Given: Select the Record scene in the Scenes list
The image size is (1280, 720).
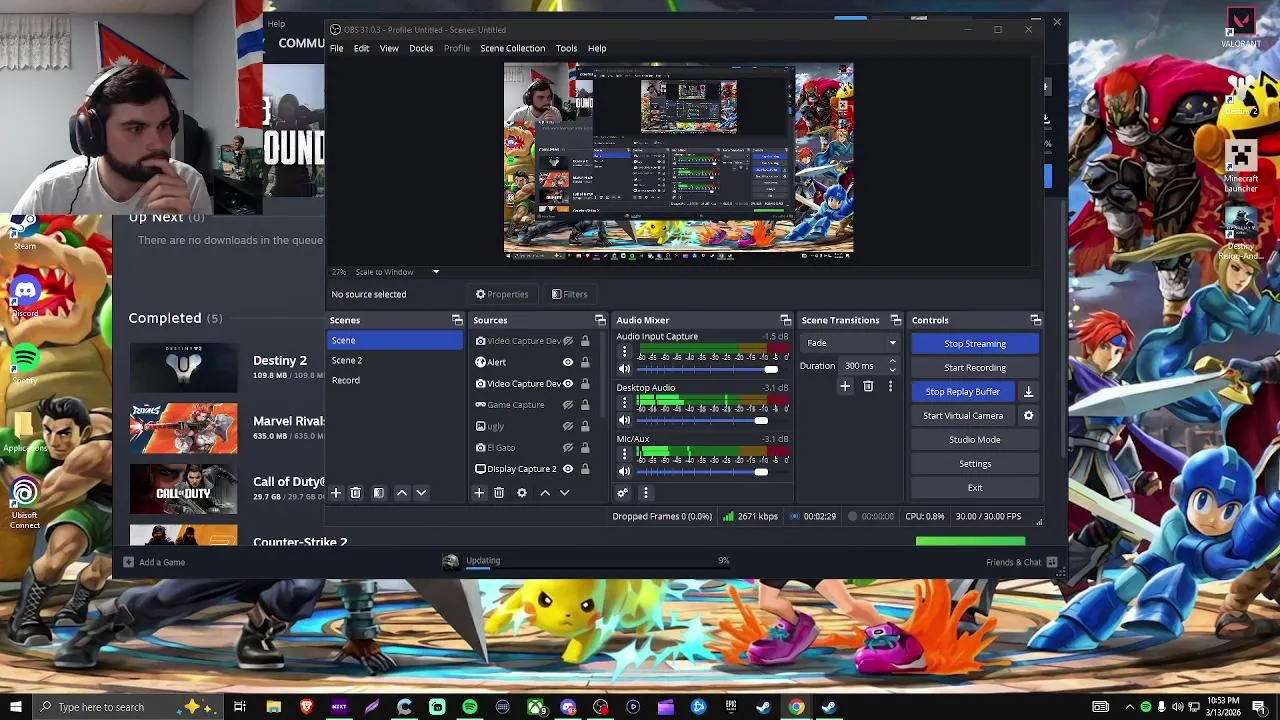Looking at the screenshot, I should (x=396, y=380).
